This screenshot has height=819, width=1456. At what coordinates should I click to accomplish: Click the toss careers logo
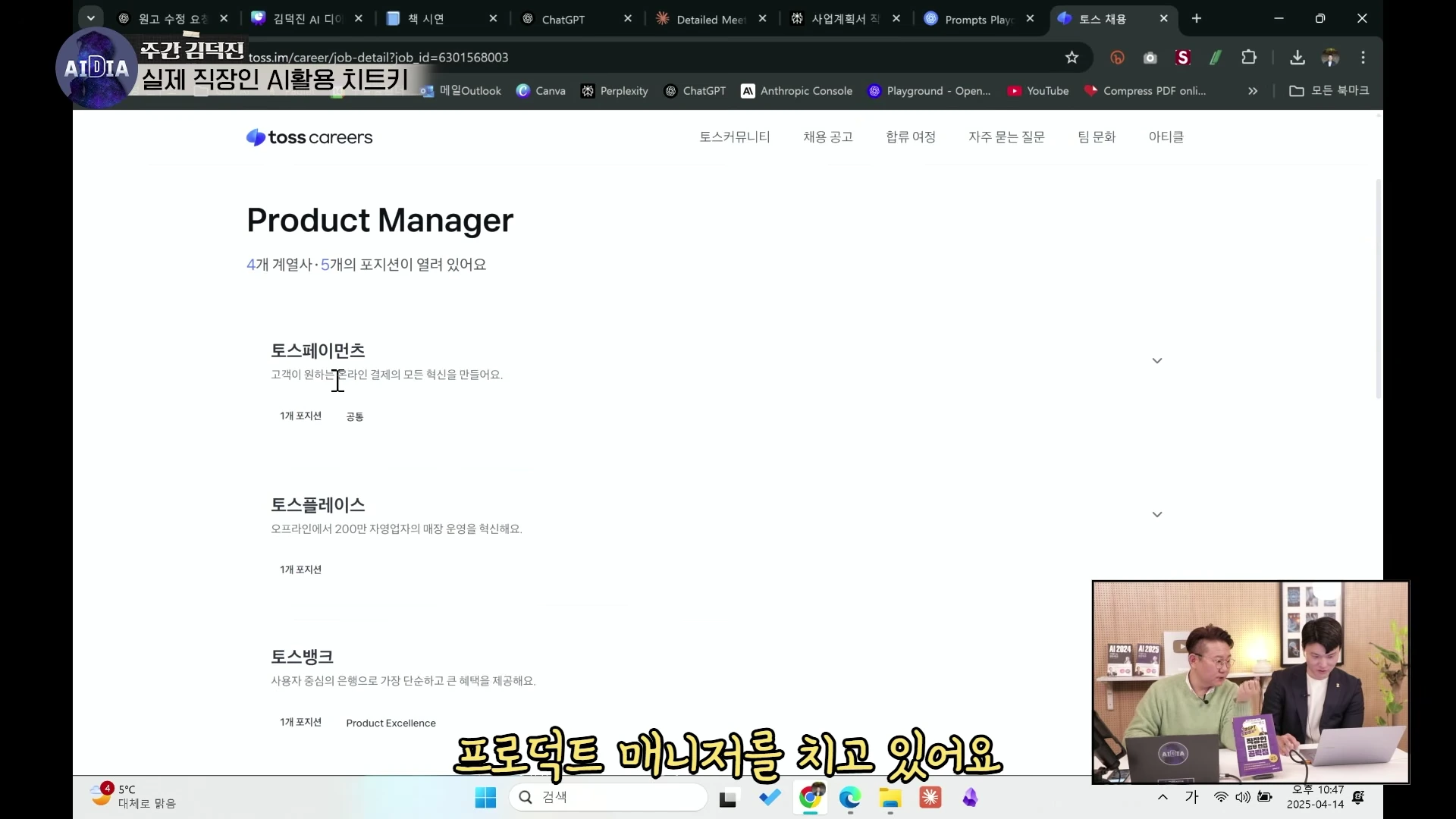pyautogui.click(x=309, y=137)
